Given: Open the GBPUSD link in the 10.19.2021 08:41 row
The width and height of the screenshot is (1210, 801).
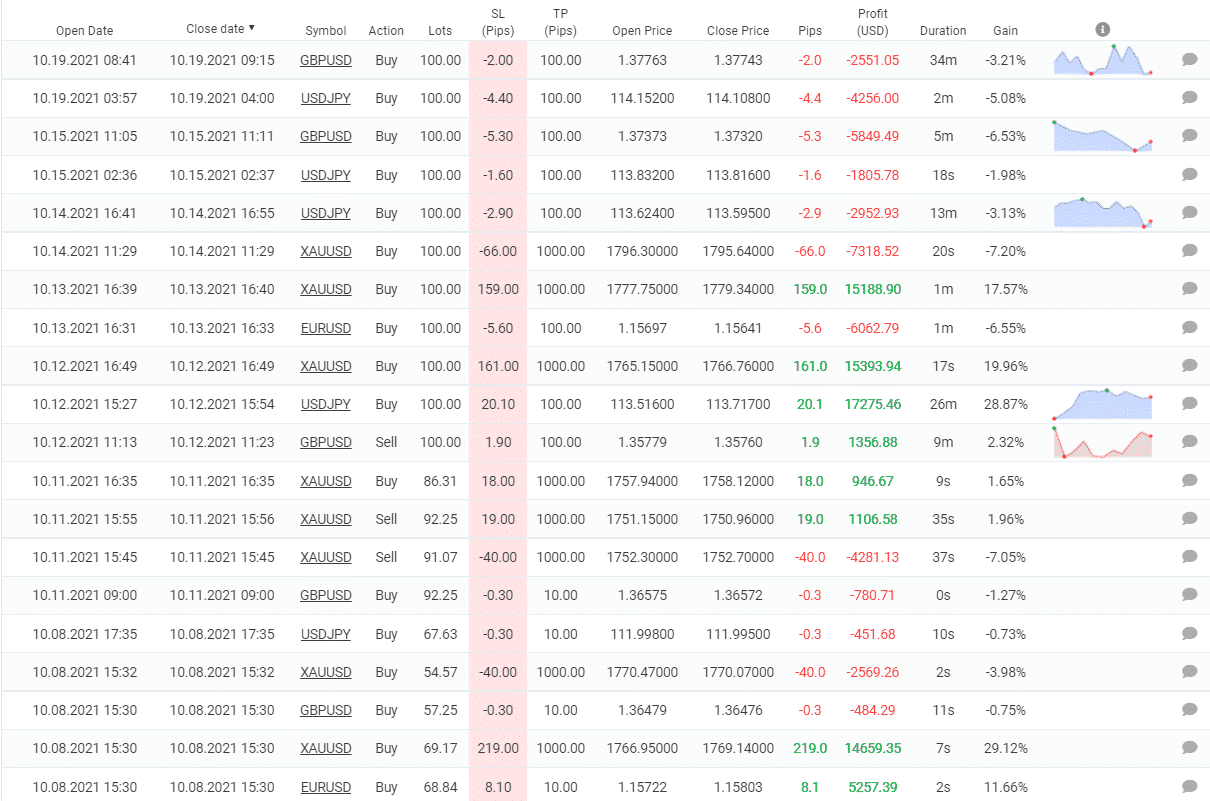Looking at the screenshot, I should coord(326,60).
